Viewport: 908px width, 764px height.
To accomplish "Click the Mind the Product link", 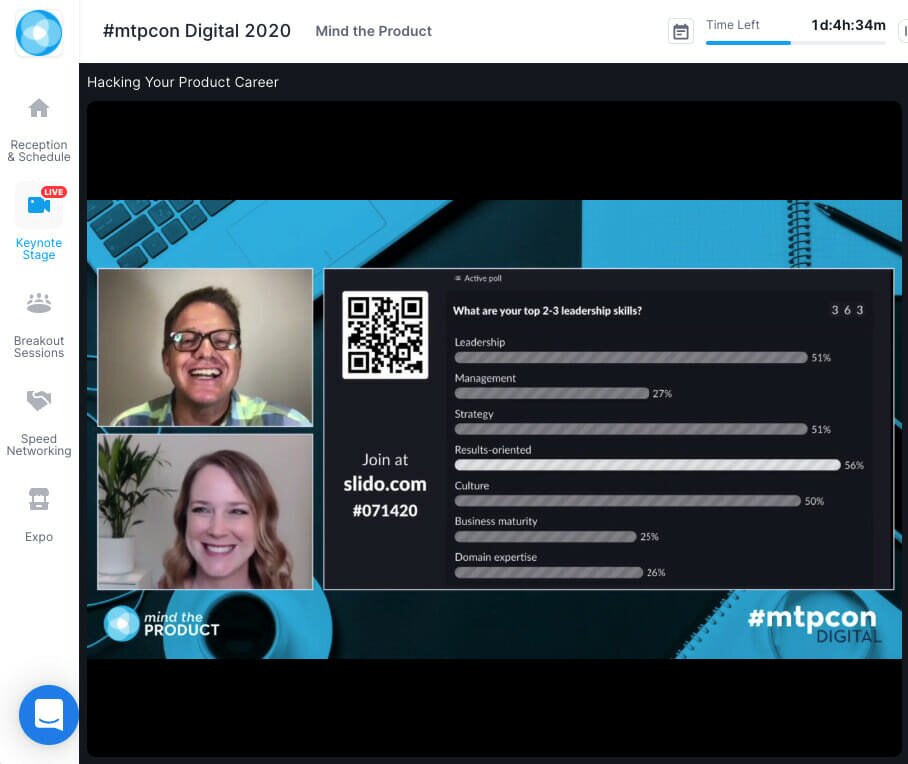I will [x=373, y=31].
